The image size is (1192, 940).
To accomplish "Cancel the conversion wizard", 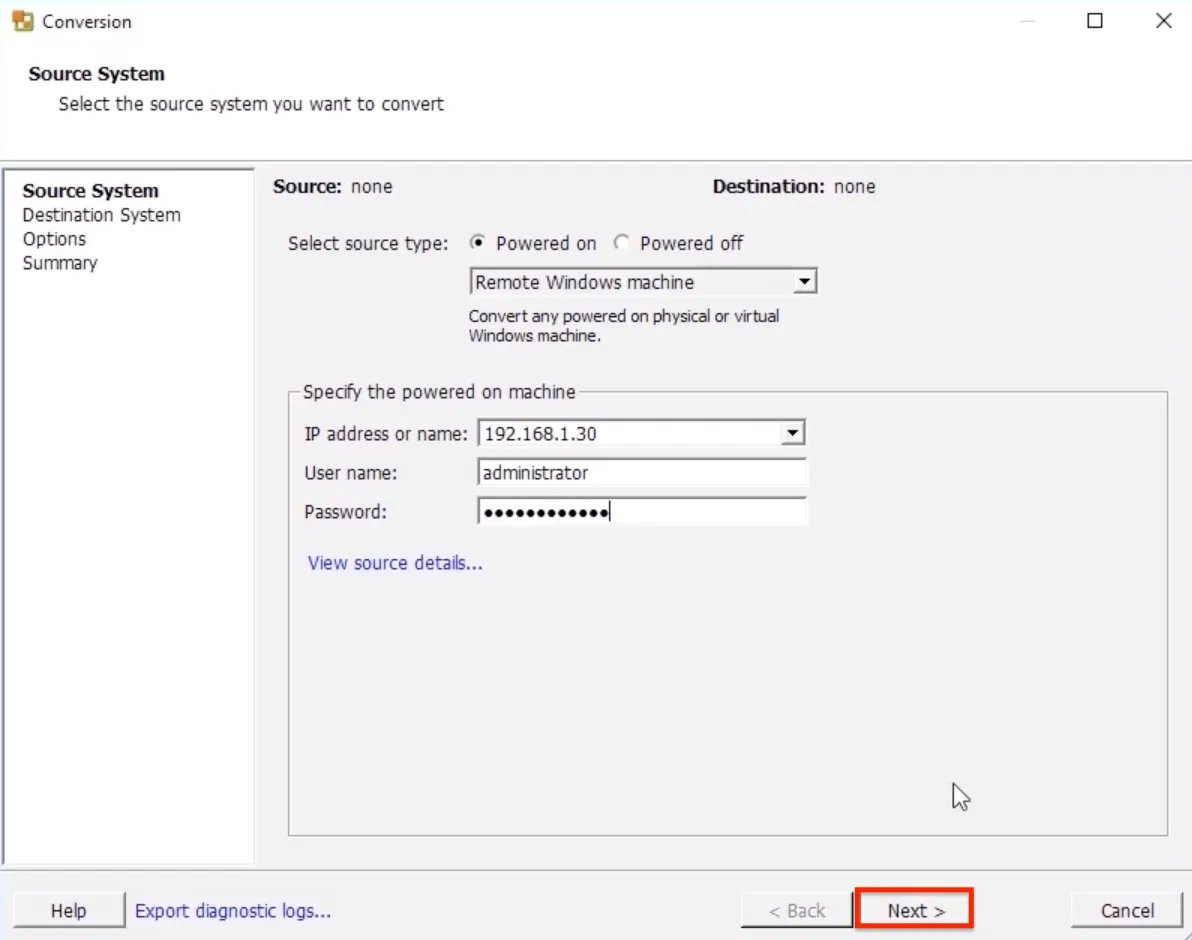I will coord(1127,911).
